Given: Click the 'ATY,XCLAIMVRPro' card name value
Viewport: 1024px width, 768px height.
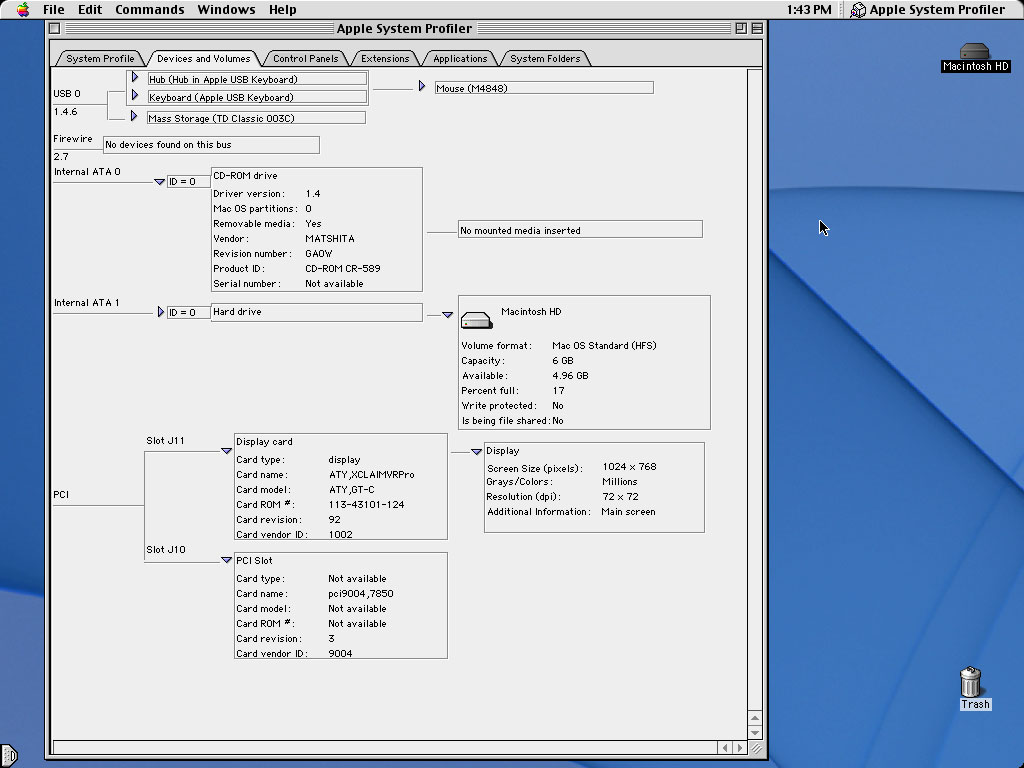Looking at the screenshot, I should (x=372, y=475).
